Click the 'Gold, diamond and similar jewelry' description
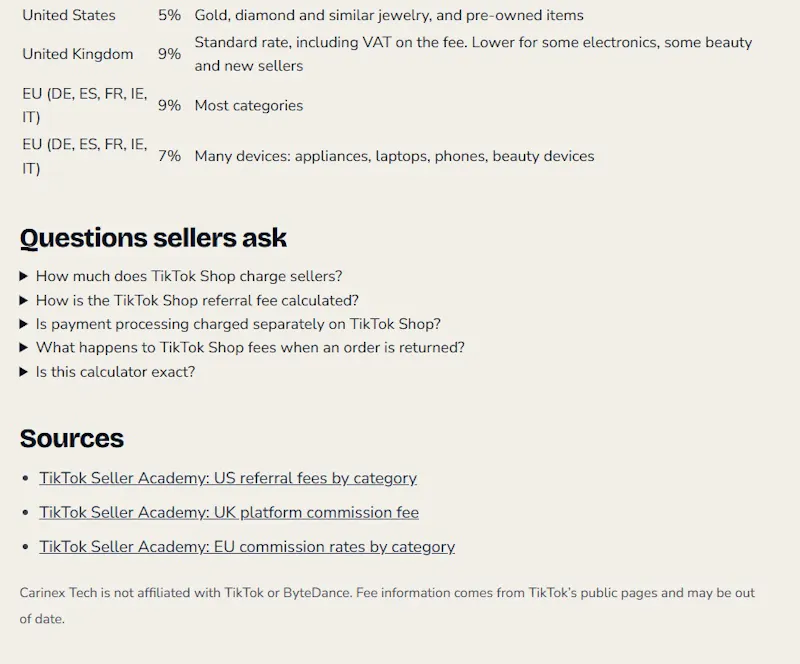This screenshot has height=664, width=800. tap(389, 15)
